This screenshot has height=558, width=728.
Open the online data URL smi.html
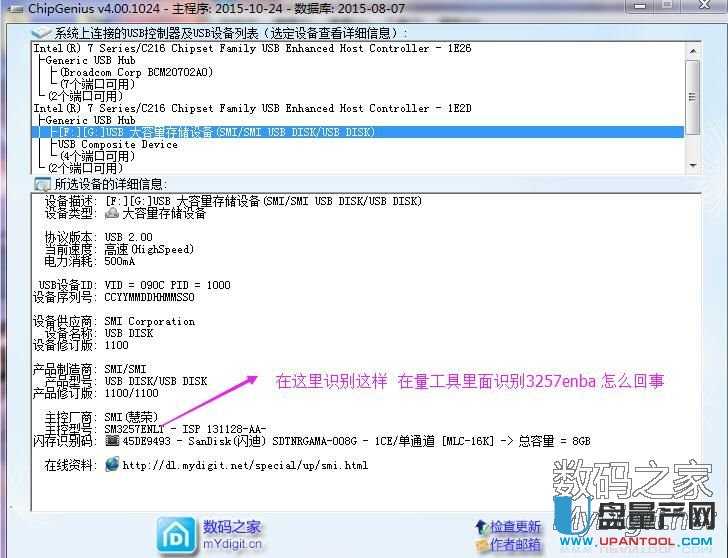(x=245, y=465)
